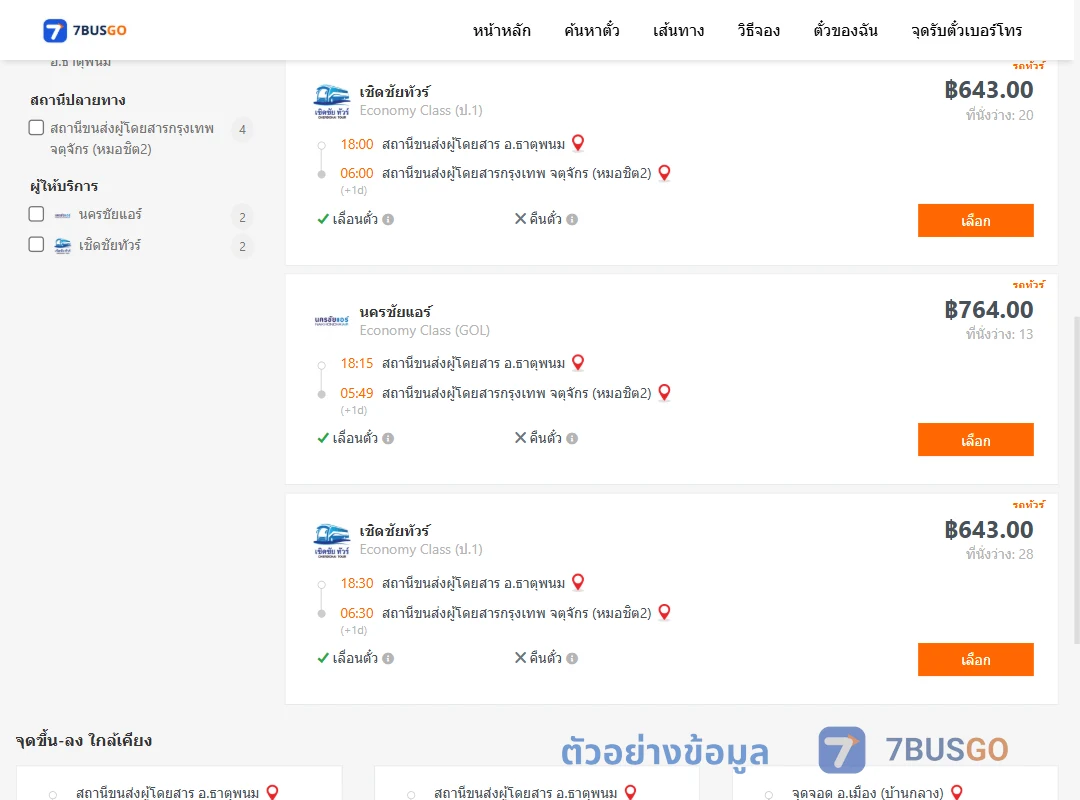Open map pin for 05:49 arrival station
This screenshot has width=1080, height=800.
[664, 393]
